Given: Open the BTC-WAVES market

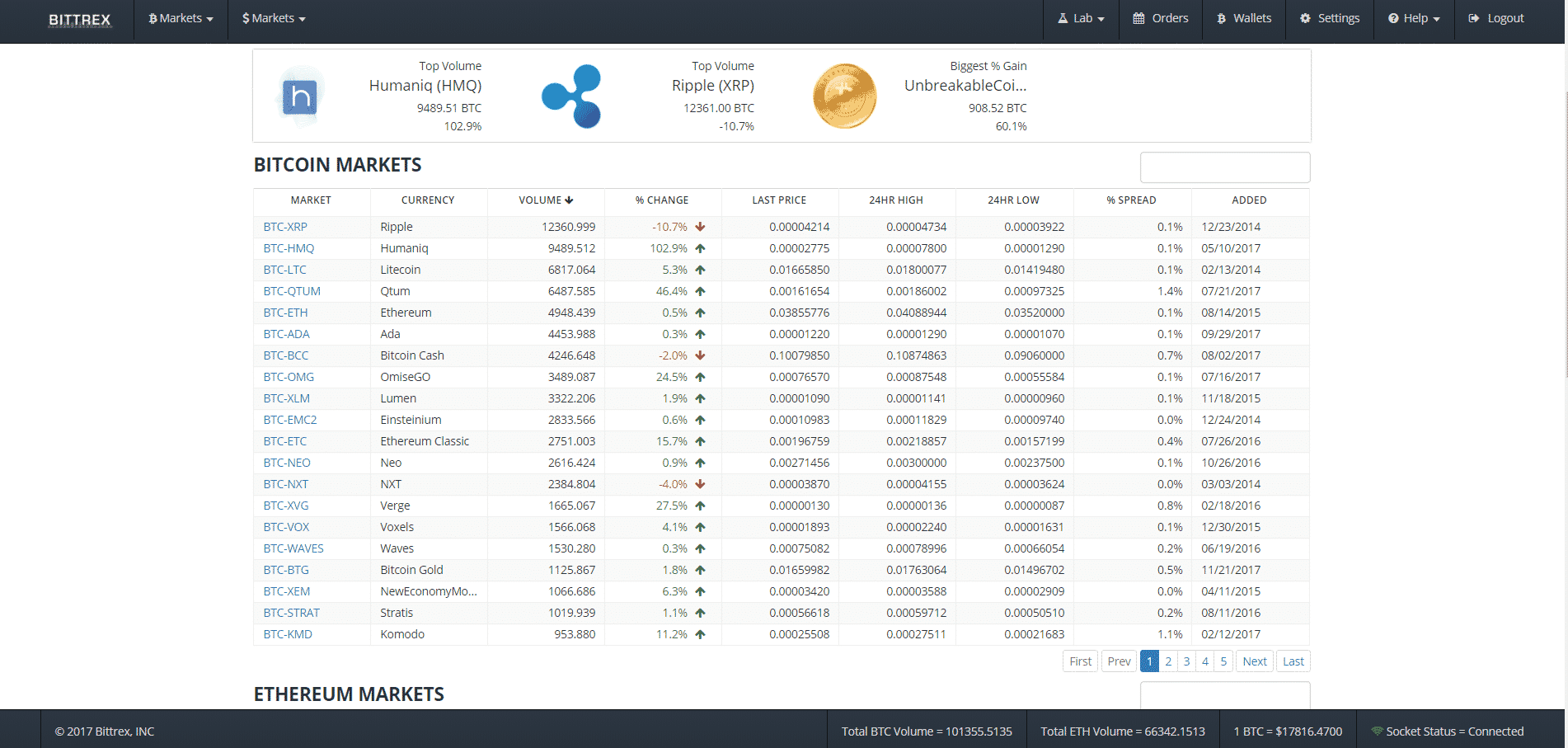Looking at the screenshot, I should click(x=293, y=548).
